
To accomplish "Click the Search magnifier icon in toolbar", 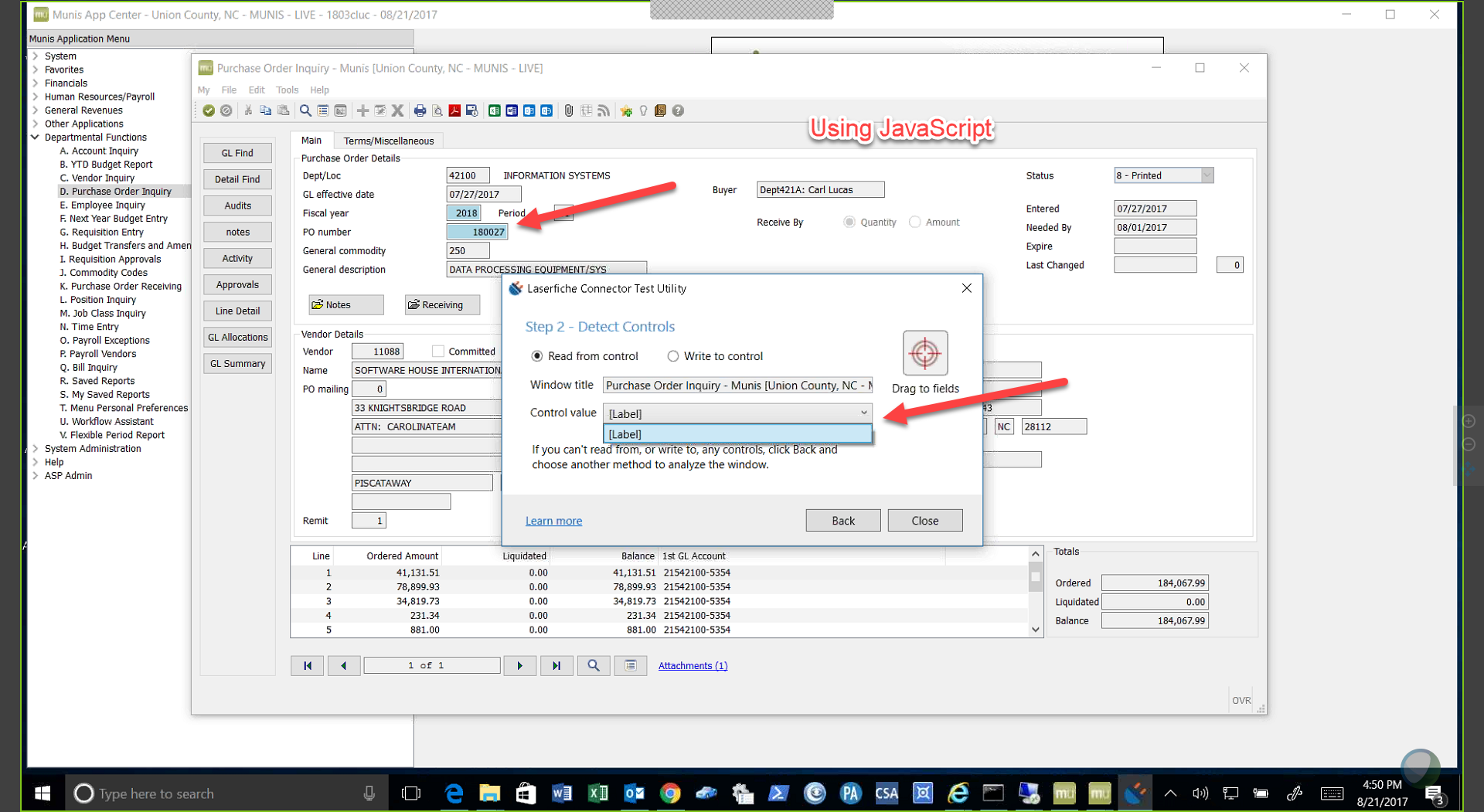I will (x=305, y=110).
